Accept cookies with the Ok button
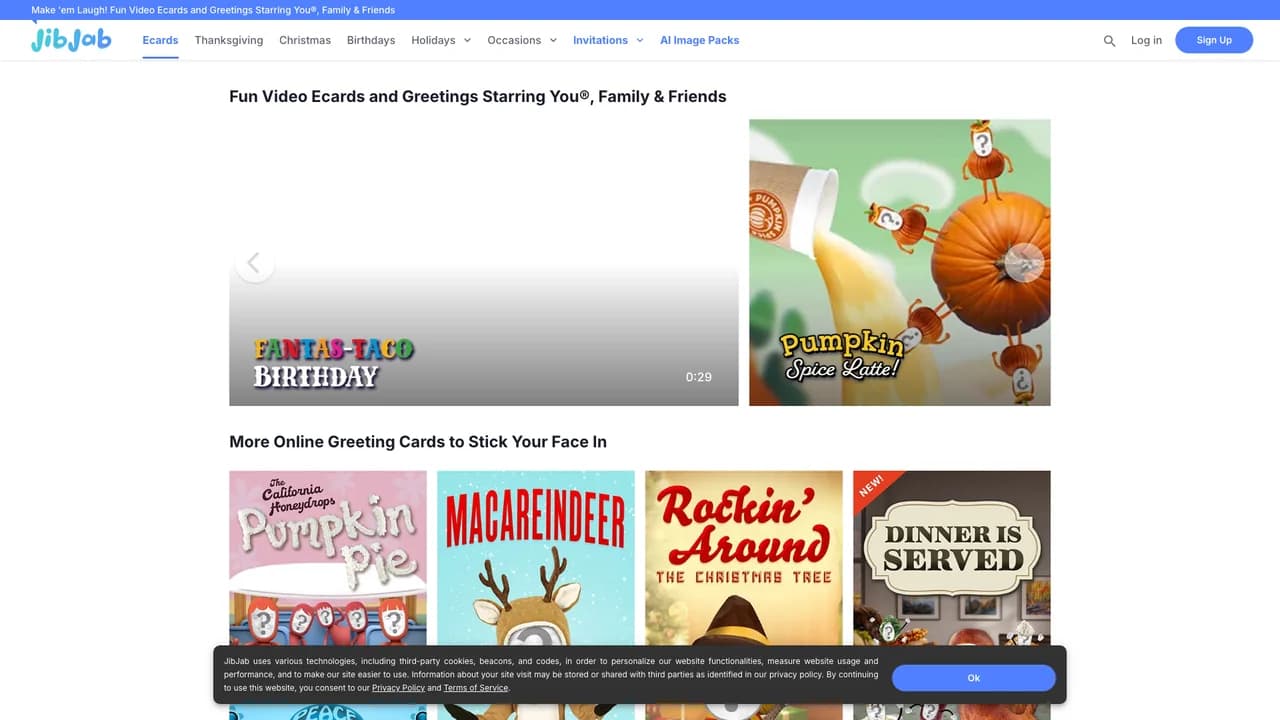Screen dimensions: 1280x720 pos(974,678)
